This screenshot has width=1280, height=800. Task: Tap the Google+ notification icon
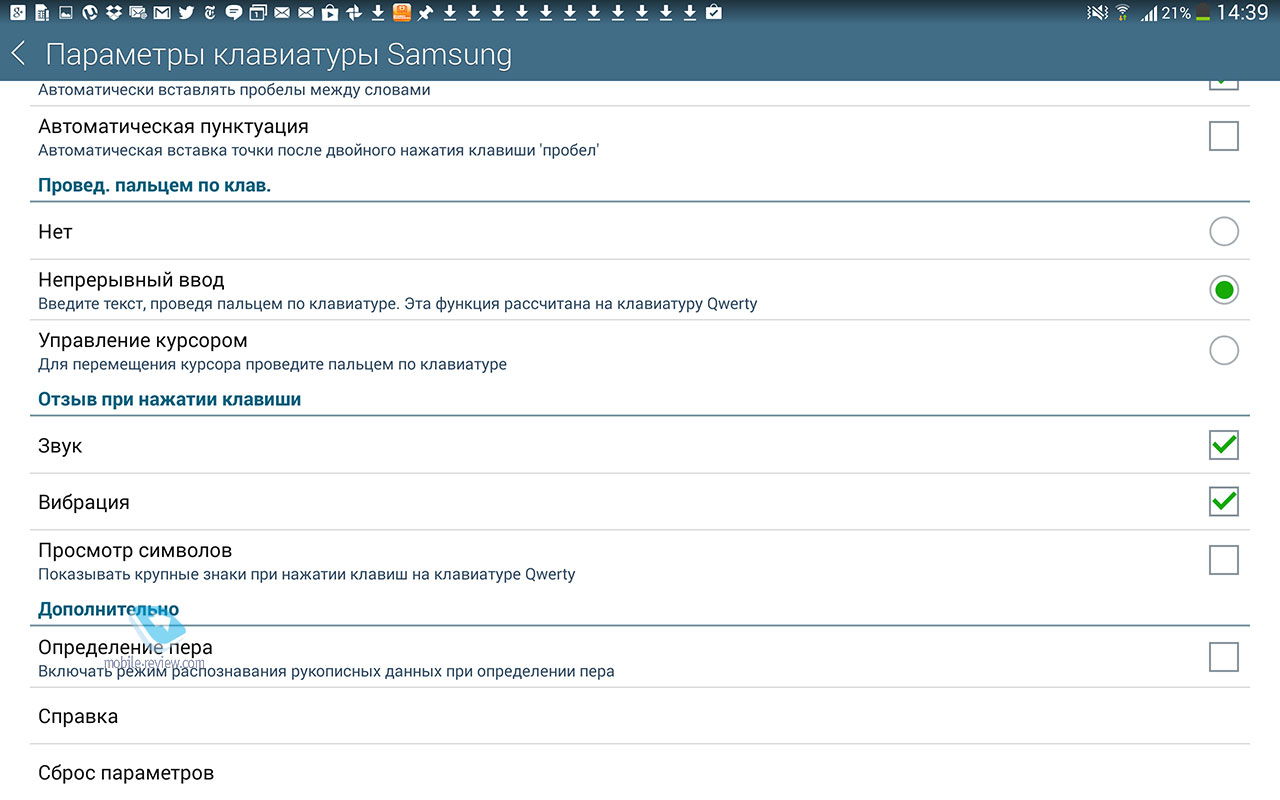click(17, 13)
